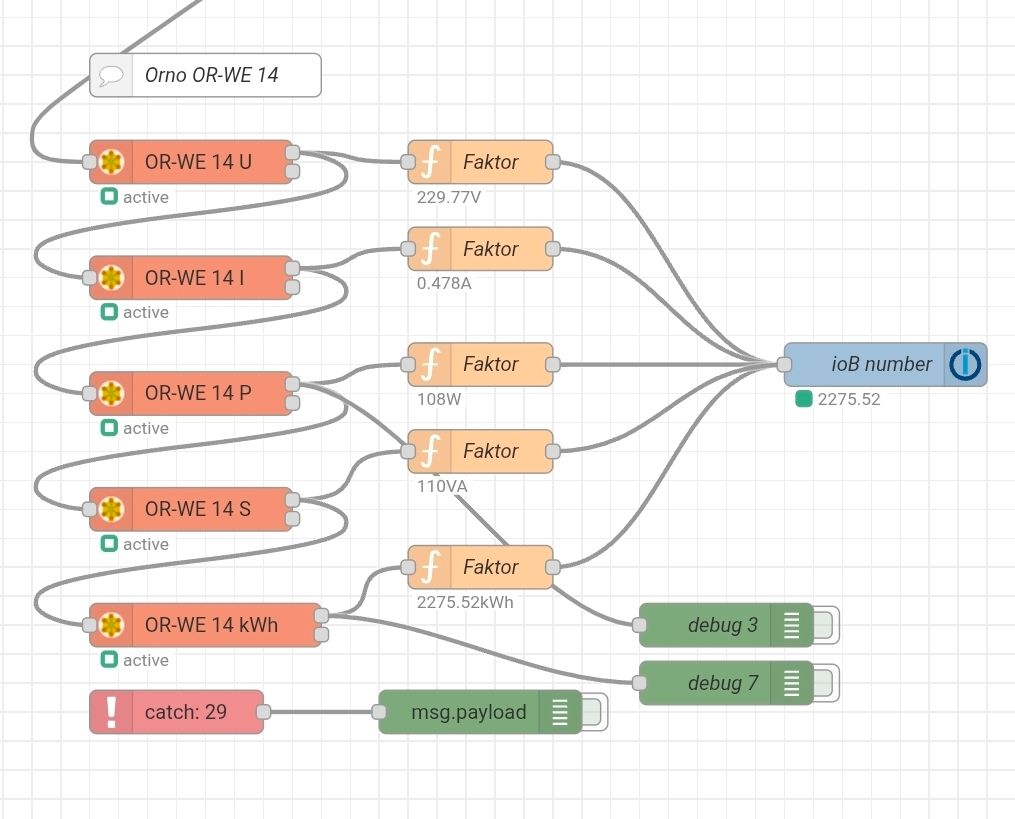Click the modbus icon on OR-WE 14 I

(111, 278)
